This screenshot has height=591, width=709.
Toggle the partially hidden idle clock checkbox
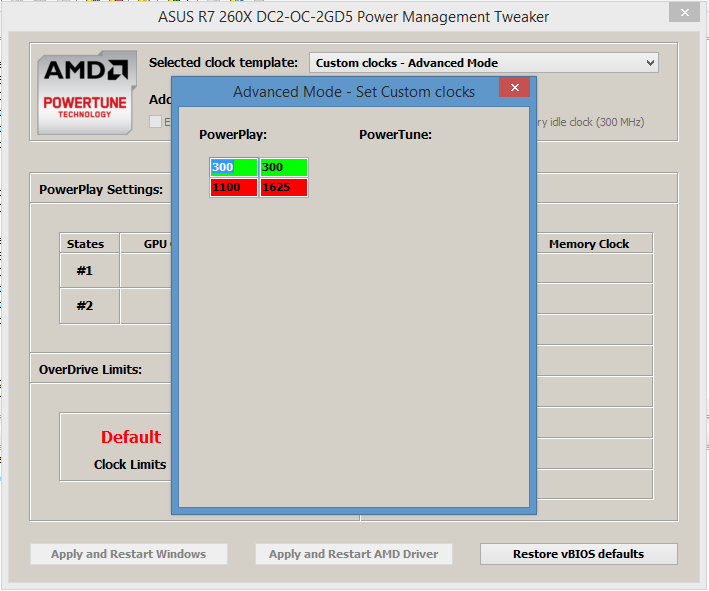coord(155,122)
